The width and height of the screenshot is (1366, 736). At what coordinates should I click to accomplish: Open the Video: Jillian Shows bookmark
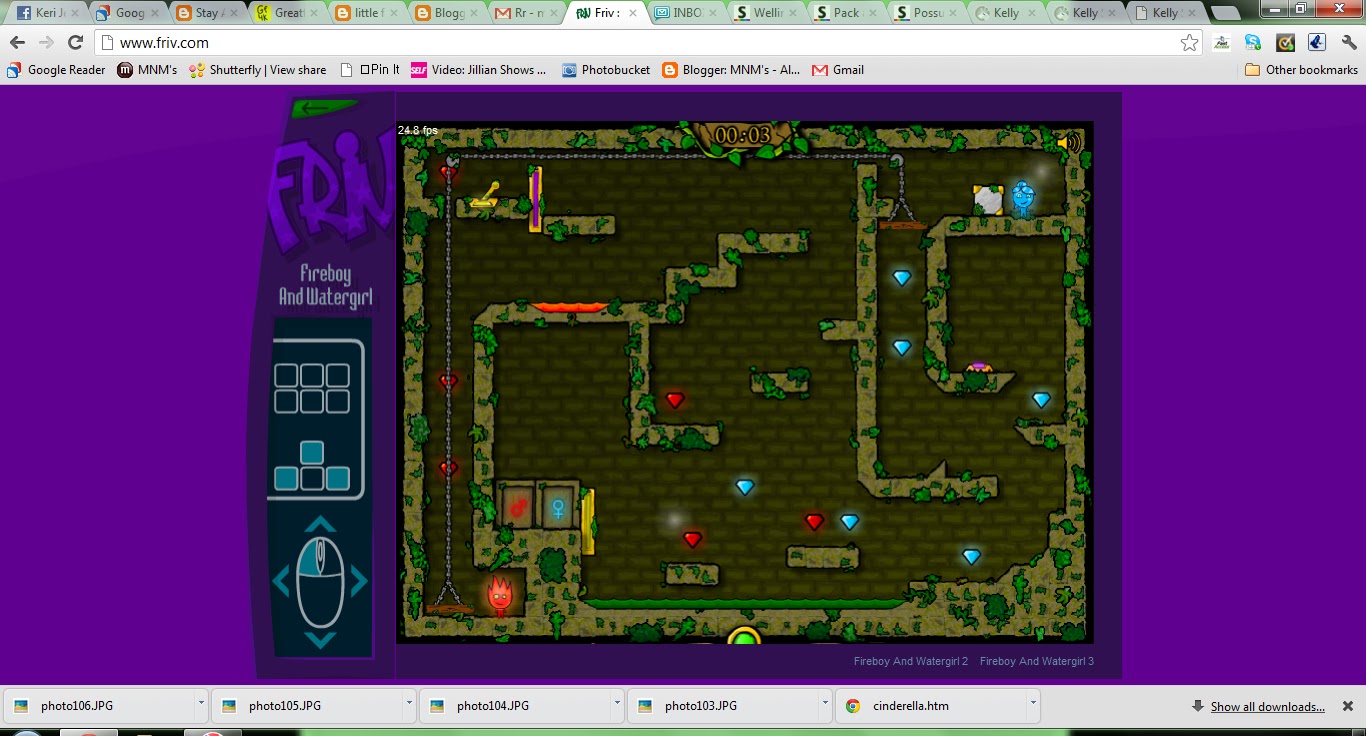tap(479, 70)
